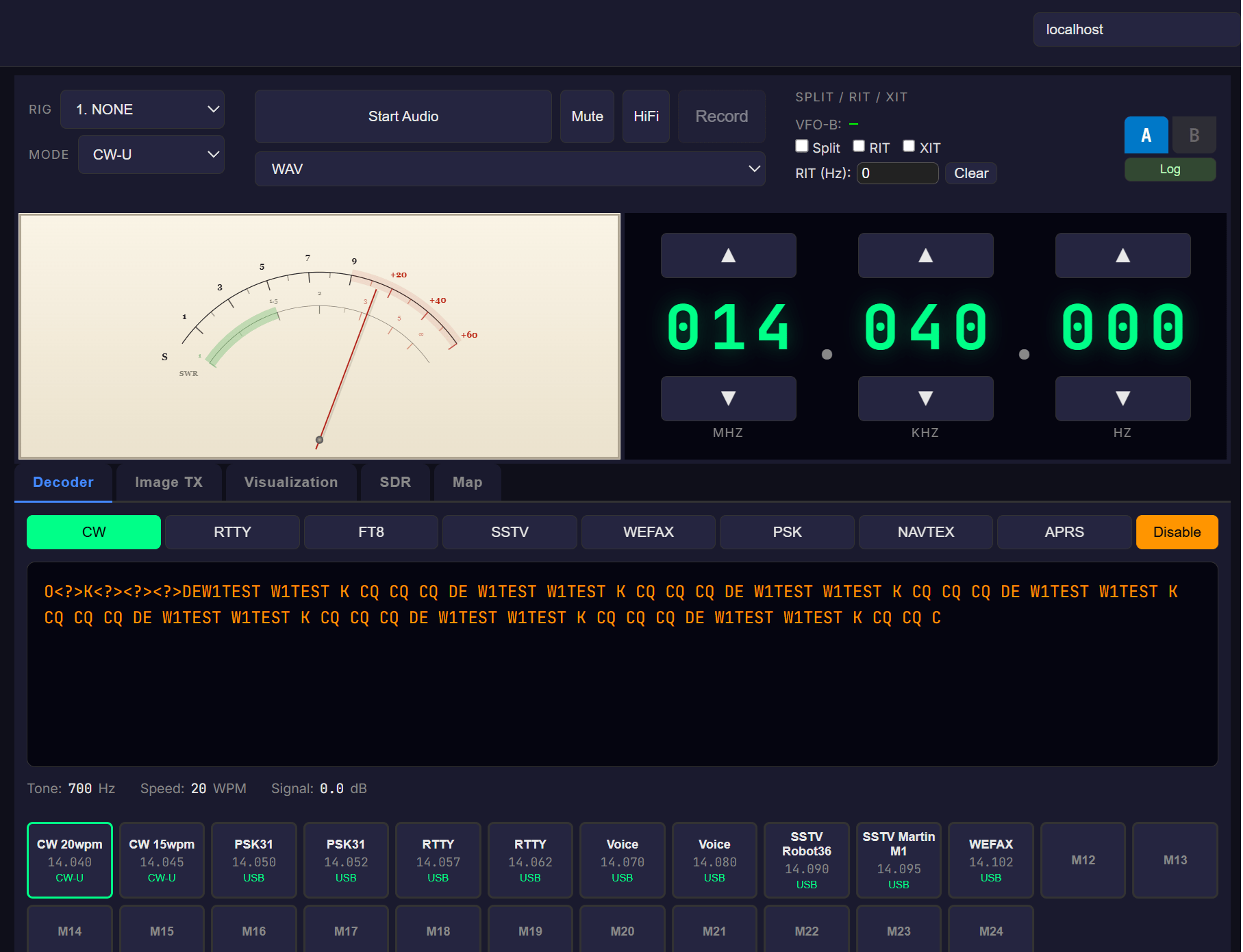Click the 040 kHz digit display
Screen dimensions: 1243x952
coord(925,327)
